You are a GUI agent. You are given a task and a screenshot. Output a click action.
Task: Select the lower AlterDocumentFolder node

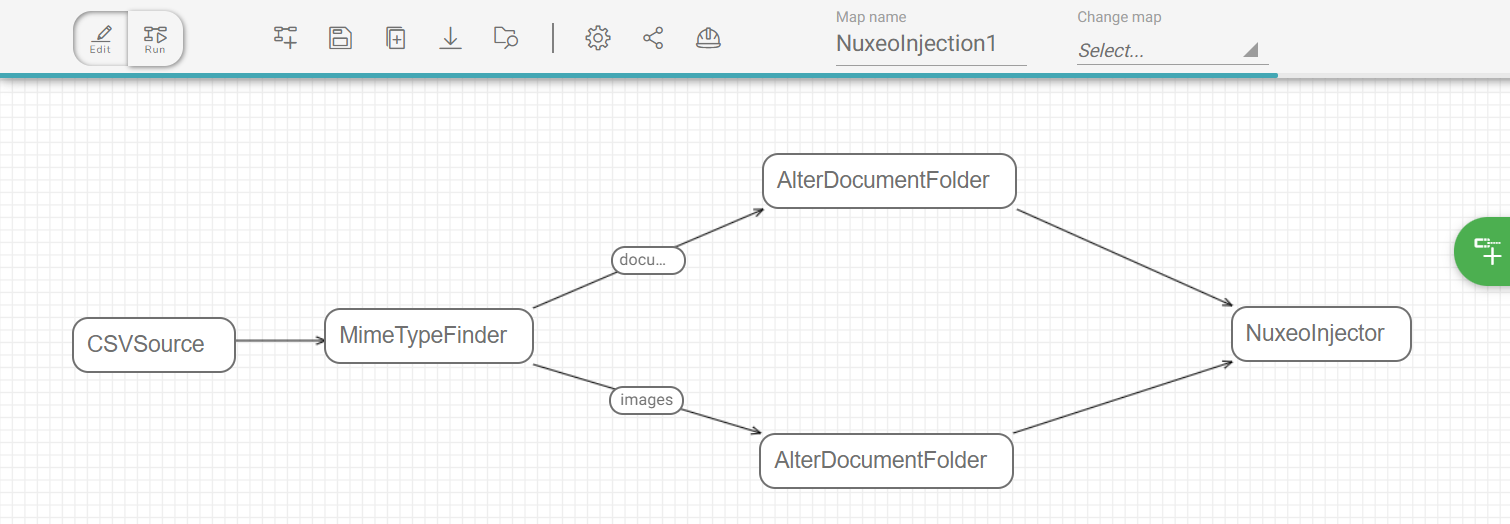coord(886,461)
